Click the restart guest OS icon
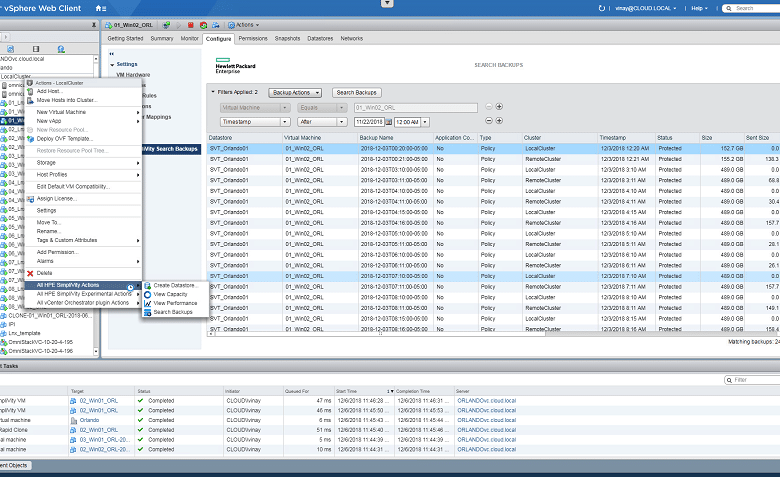 tap(203, 25)
